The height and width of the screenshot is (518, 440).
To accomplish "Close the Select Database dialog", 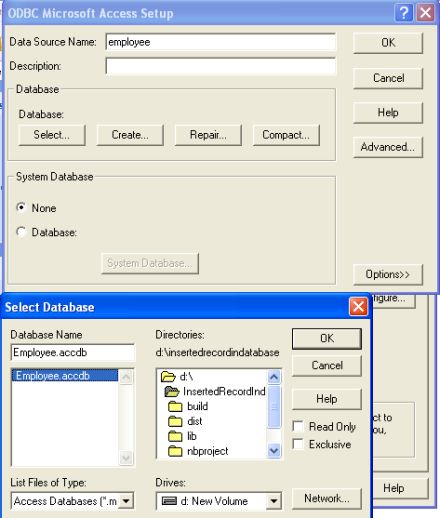I will (358, 306).
